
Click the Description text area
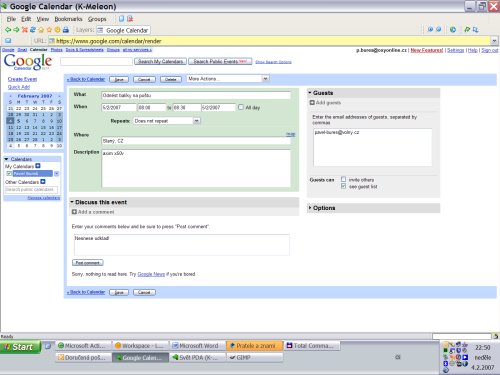point(196,168)
